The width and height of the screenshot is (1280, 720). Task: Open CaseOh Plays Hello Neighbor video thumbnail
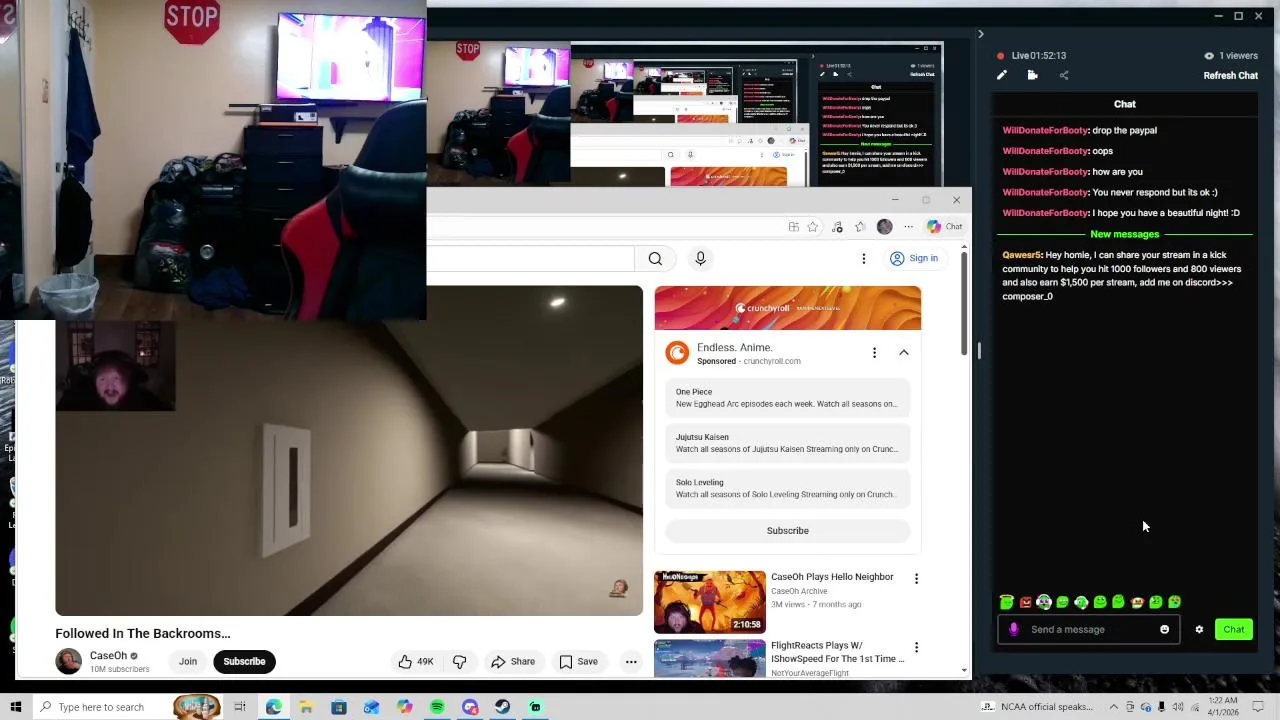[709, 602]
